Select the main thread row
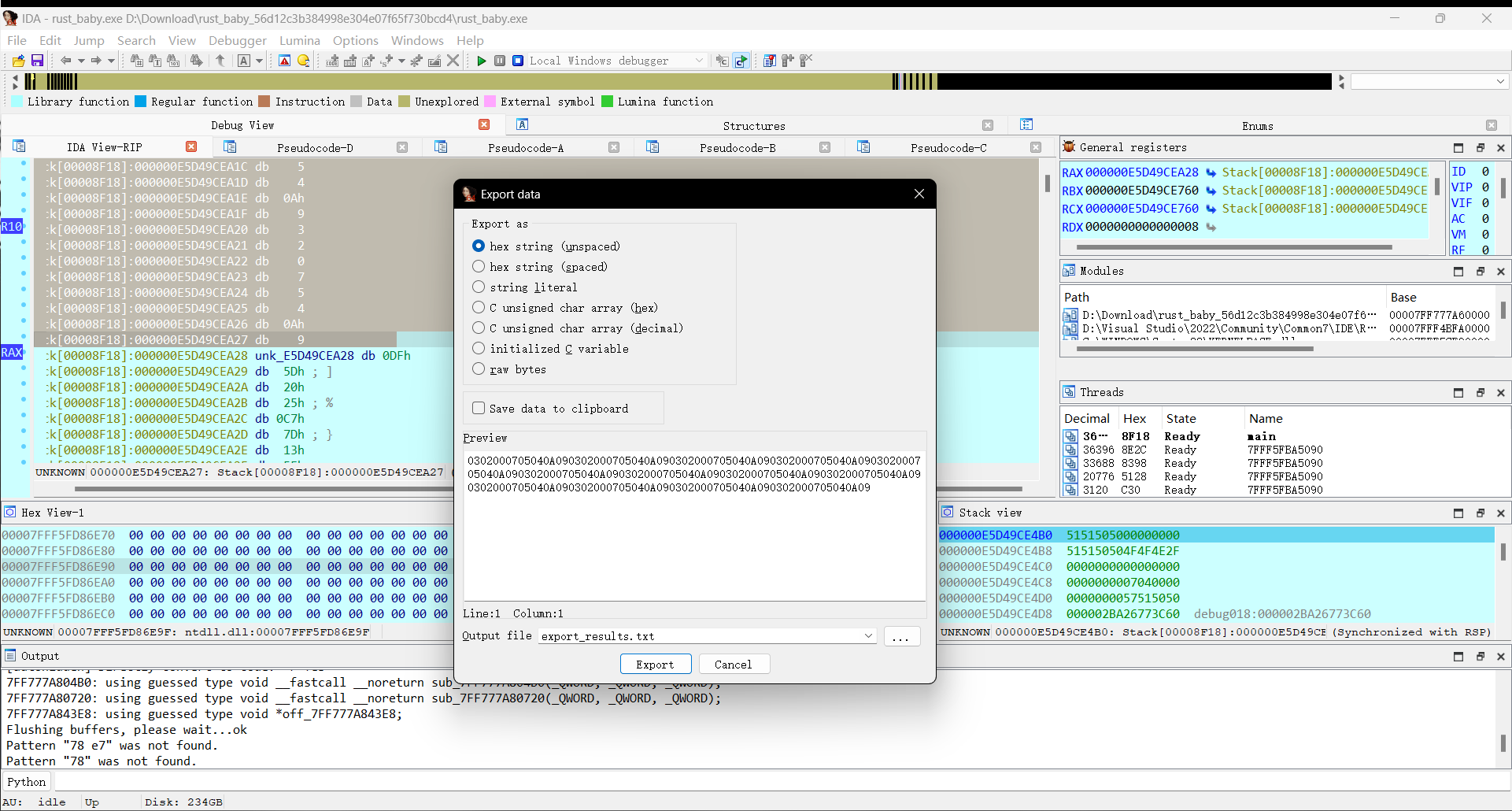This screenshot has height=811, width=1512. tap(1283, 436)
